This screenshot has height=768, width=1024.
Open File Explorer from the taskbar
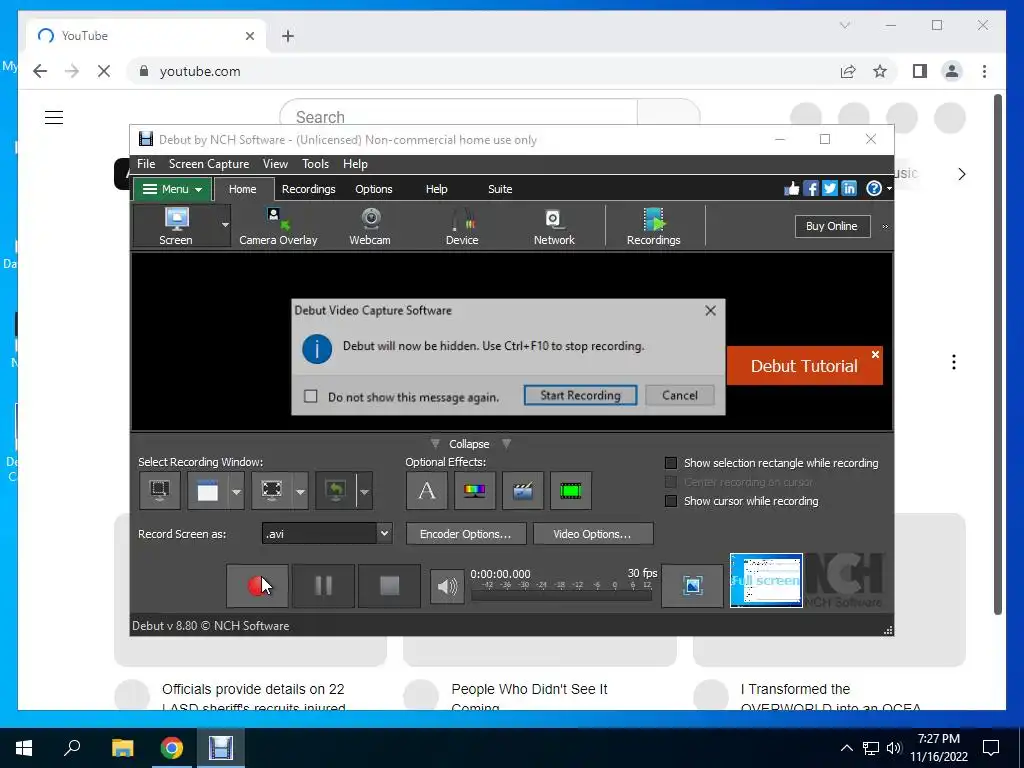click(122, 748)
